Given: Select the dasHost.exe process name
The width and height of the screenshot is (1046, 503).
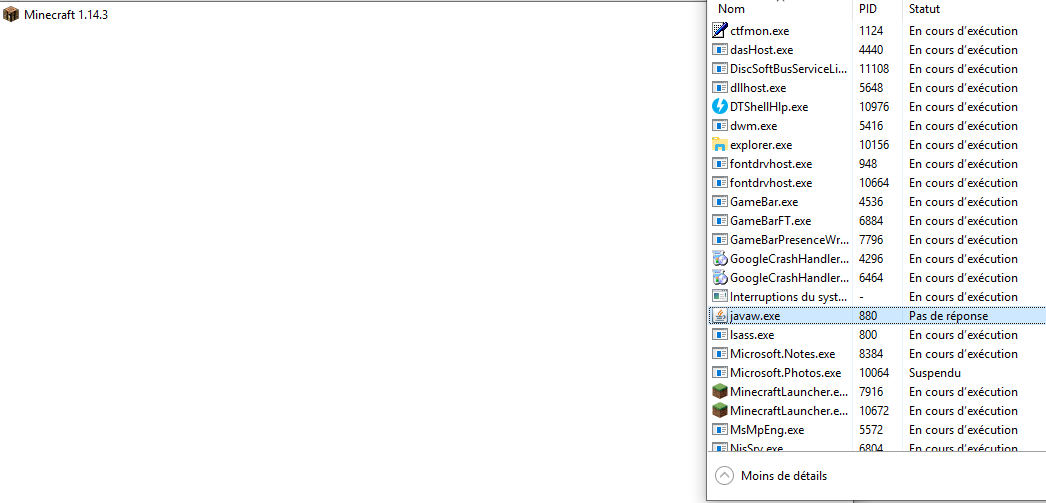Looking at the screenshot, I should pyautogui.click(x=762, y=49).
